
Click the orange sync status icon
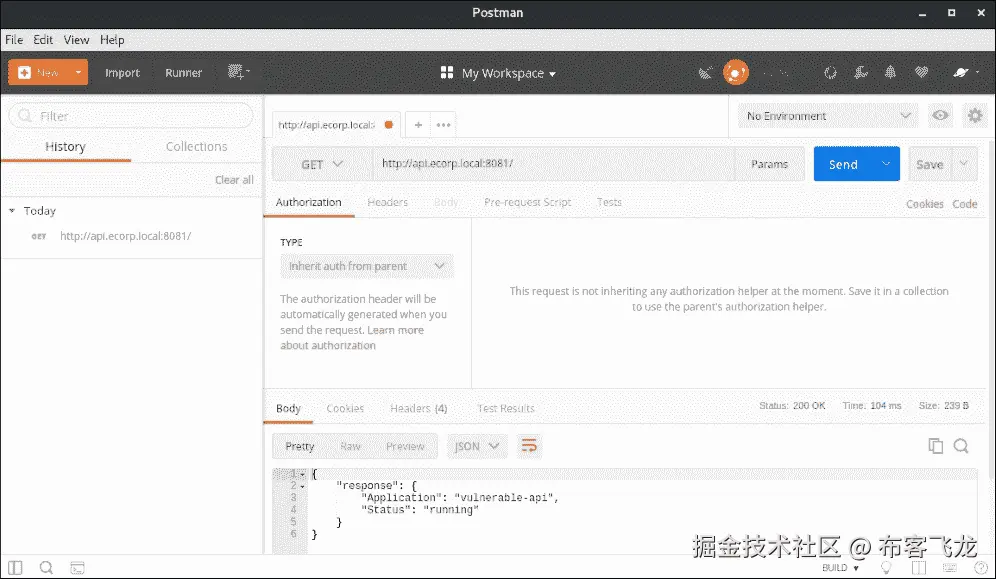[736, 73]
